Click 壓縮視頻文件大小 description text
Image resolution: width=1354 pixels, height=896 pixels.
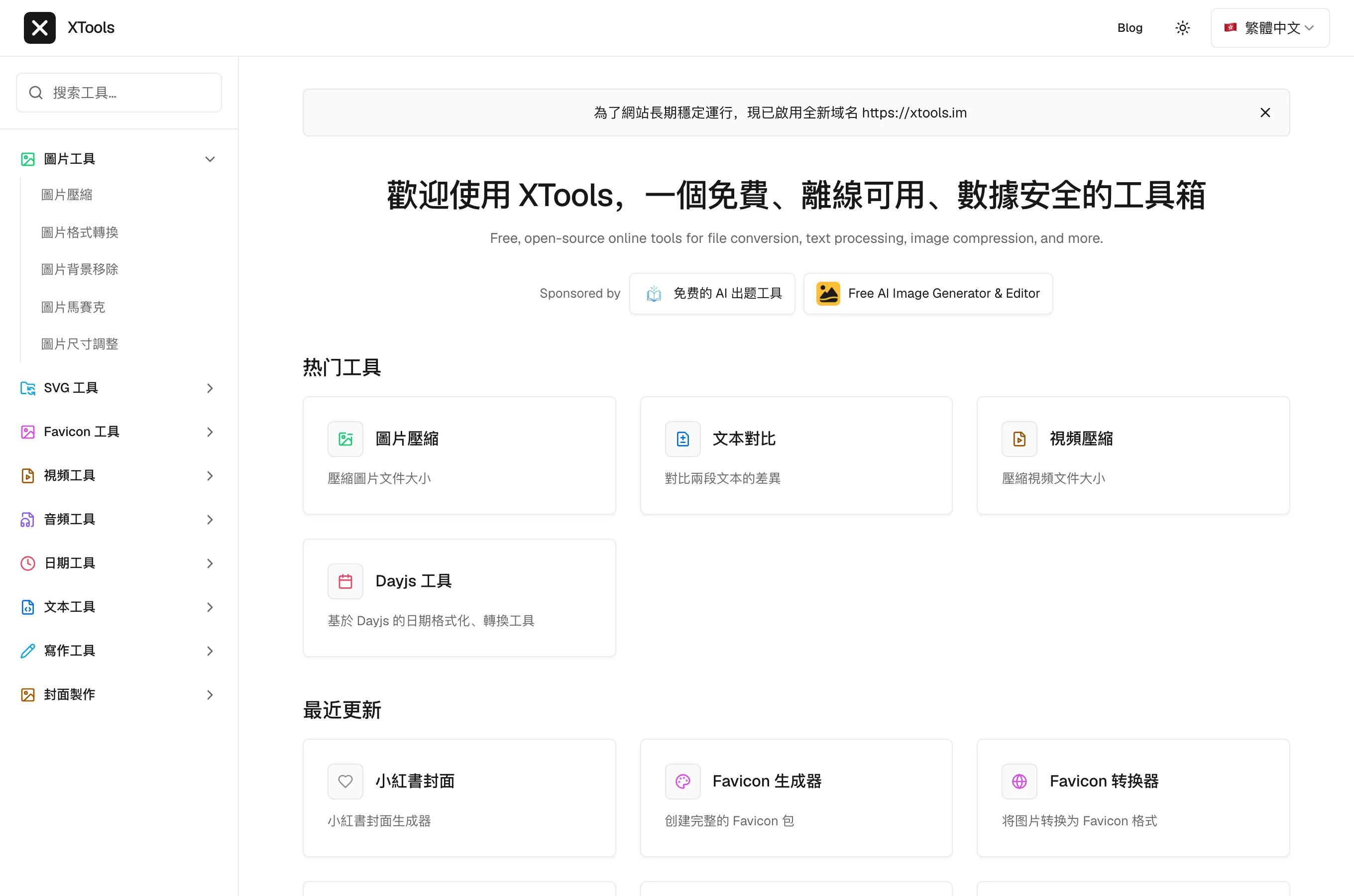[x=1053, y=478]
